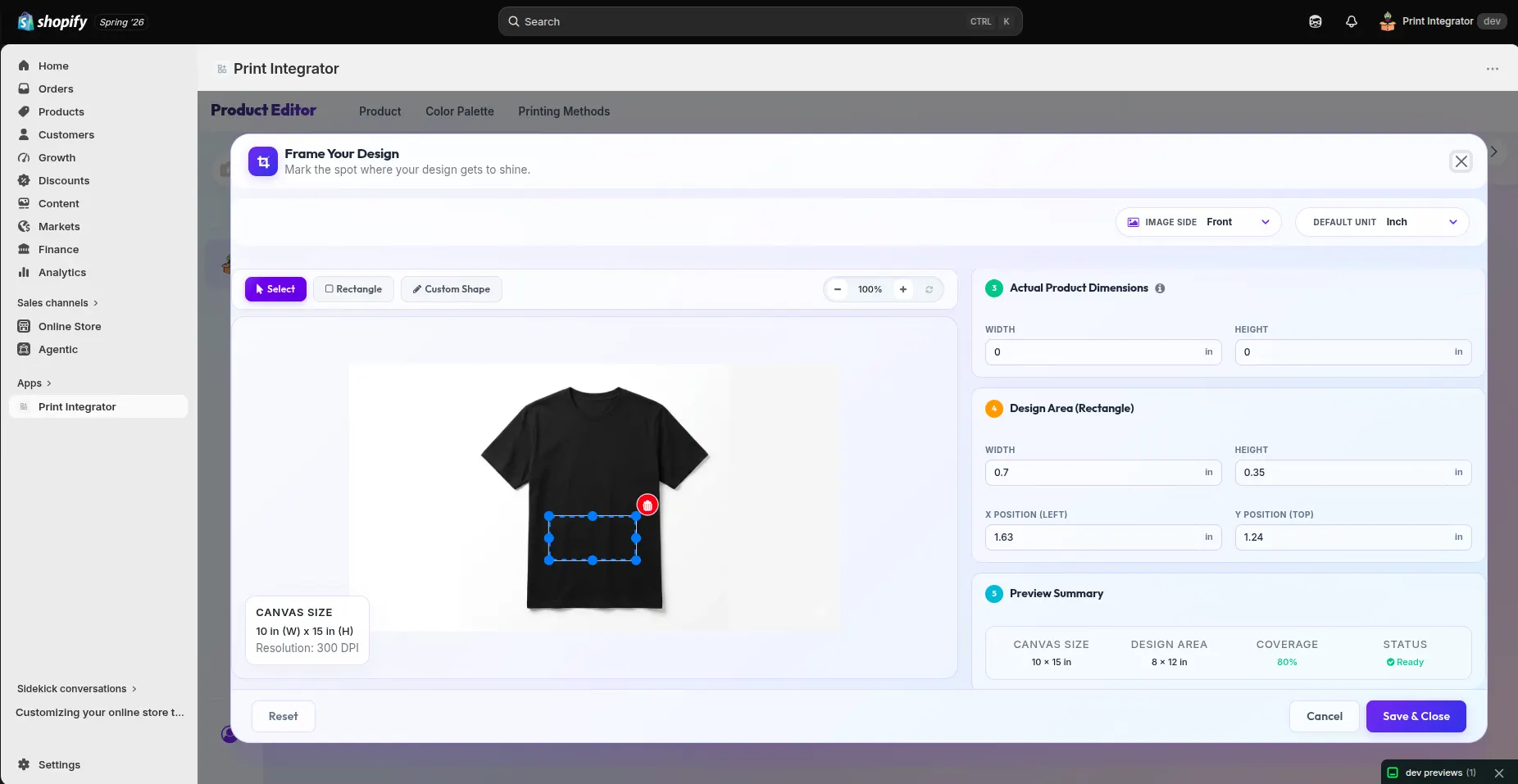This screenshot has height=784, width=1518.
Task: Click the Print Integrator page title
Action: (286, 69)
